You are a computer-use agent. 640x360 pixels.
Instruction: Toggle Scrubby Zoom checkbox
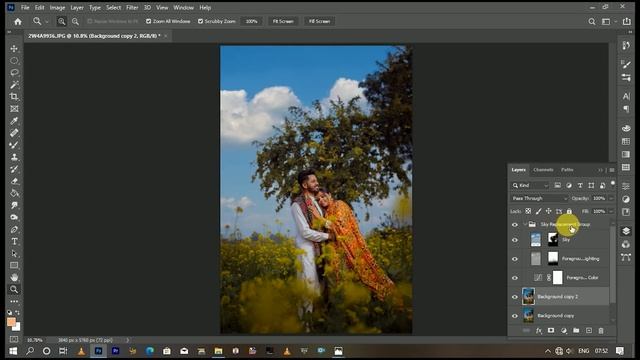pos(200,21)
